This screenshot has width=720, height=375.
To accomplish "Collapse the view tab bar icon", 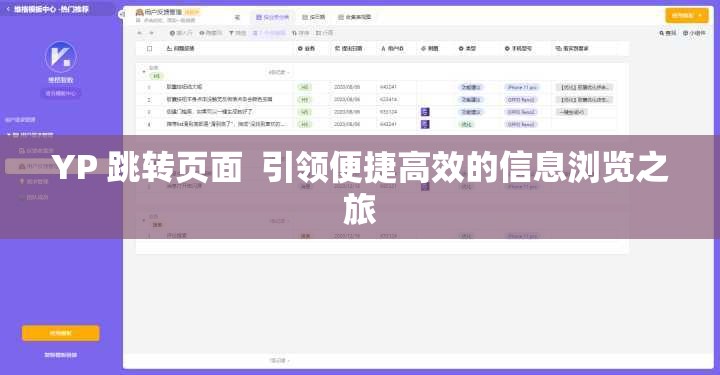I will click(237, 17).
